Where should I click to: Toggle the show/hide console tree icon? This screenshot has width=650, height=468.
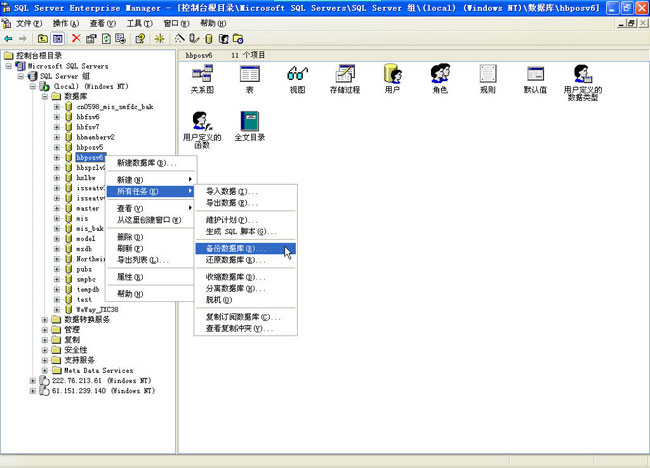pos(58,39)
